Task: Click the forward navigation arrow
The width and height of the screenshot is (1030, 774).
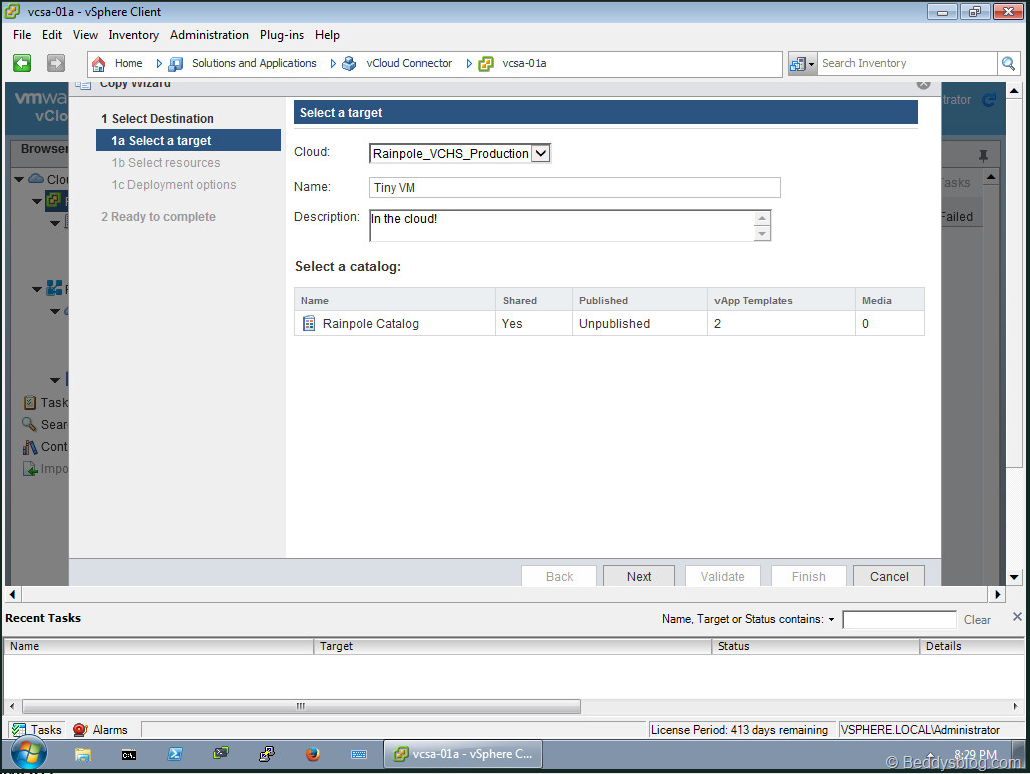Action: (56, 63)
